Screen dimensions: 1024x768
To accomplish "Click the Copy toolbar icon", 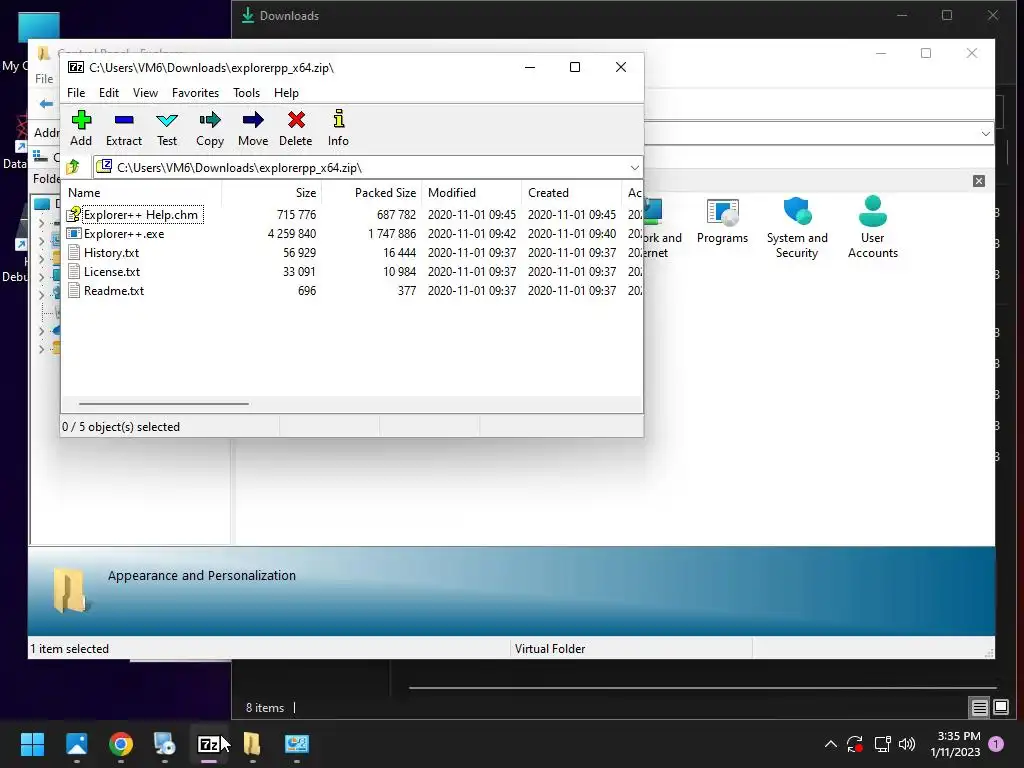I will click(210, 128).
